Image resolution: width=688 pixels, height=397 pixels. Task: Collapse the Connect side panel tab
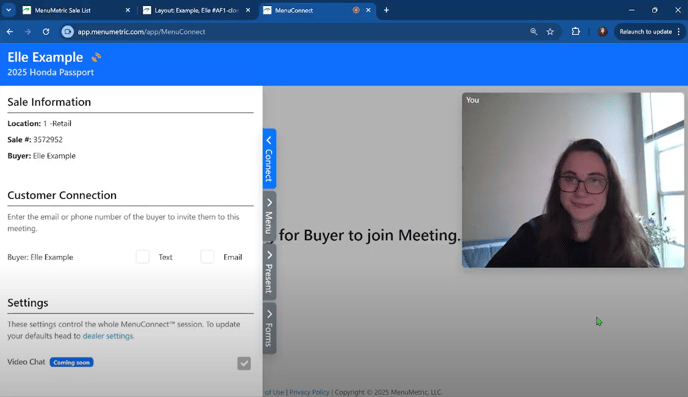point(269,158)
